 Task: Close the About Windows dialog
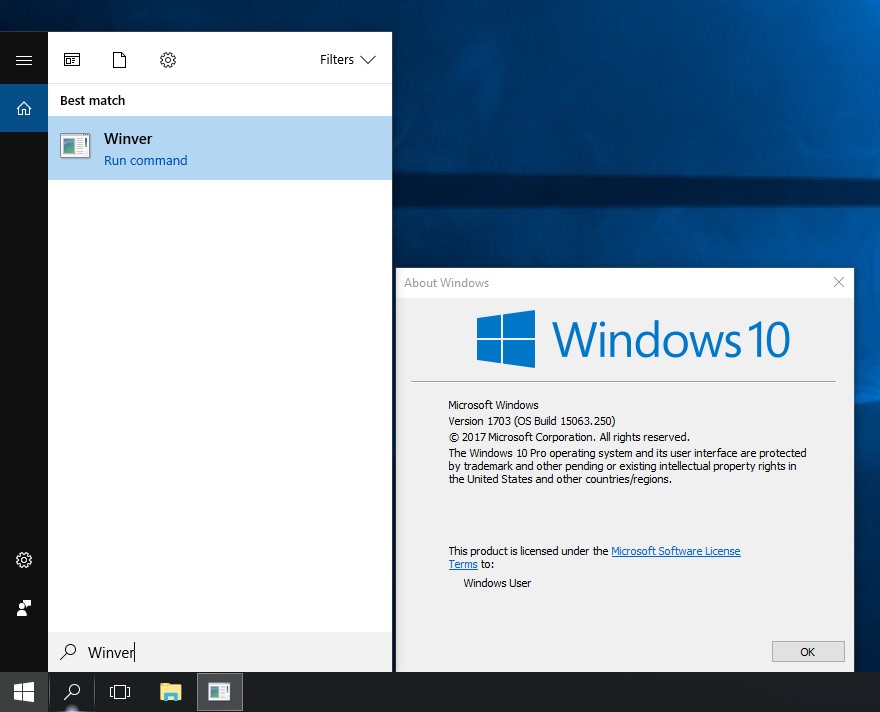838,282
